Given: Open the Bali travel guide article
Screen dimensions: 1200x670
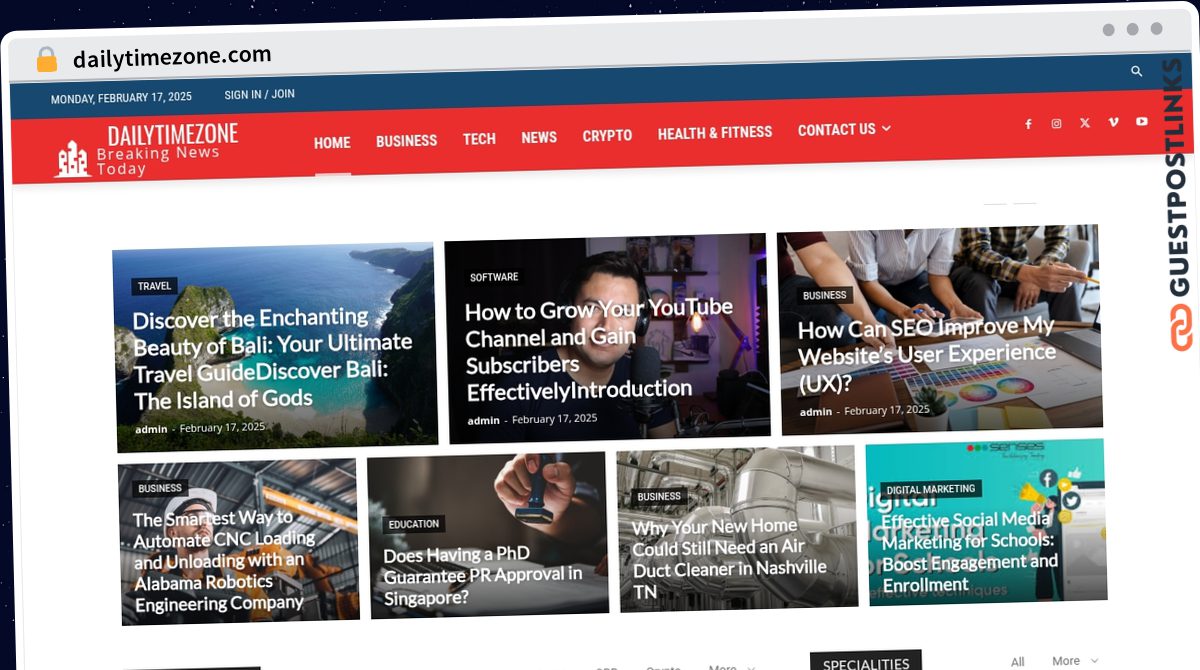Looking at the screenshot, I should [273, 359].
